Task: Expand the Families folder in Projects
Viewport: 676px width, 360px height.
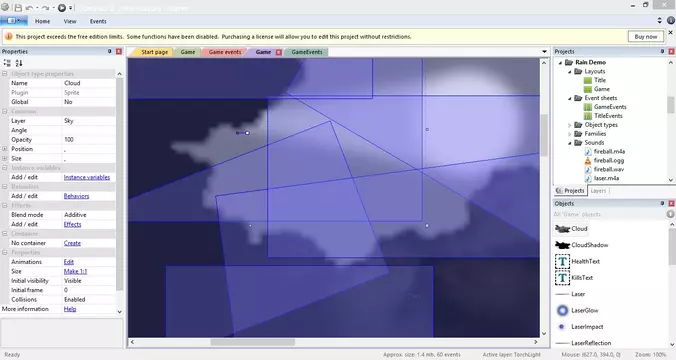Action: 570,134
